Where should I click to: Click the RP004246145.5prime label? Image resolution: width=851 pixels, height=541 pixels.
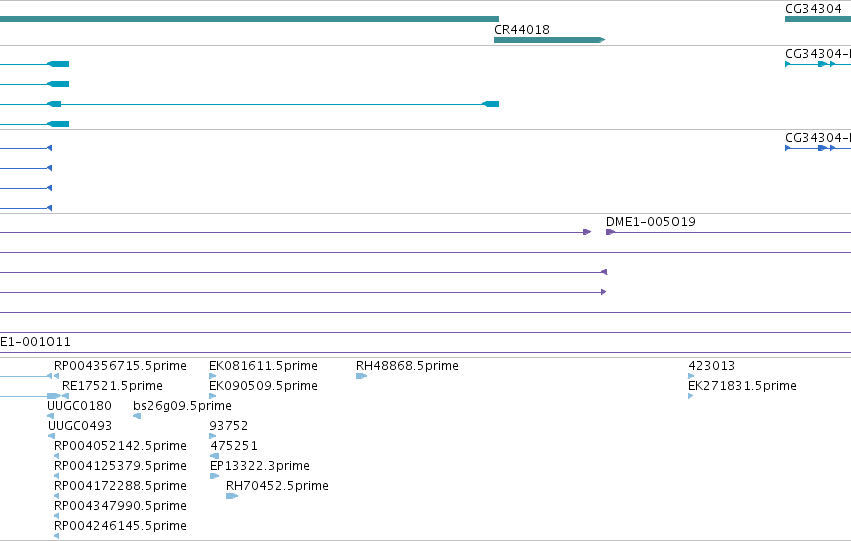[x=120, y=526]
